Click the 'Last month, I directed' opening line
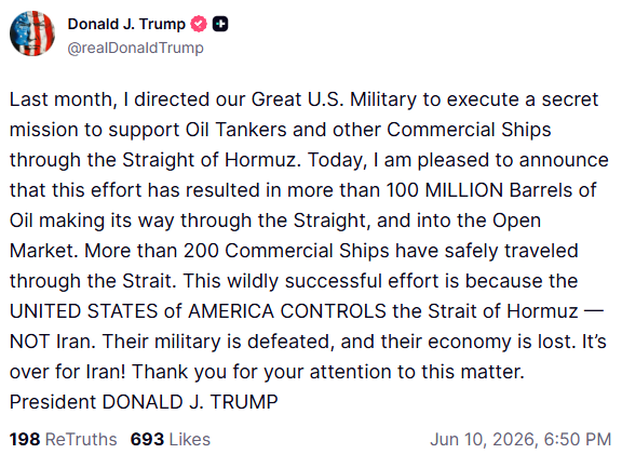Screen dimensions: 622x454 [108, 100]
